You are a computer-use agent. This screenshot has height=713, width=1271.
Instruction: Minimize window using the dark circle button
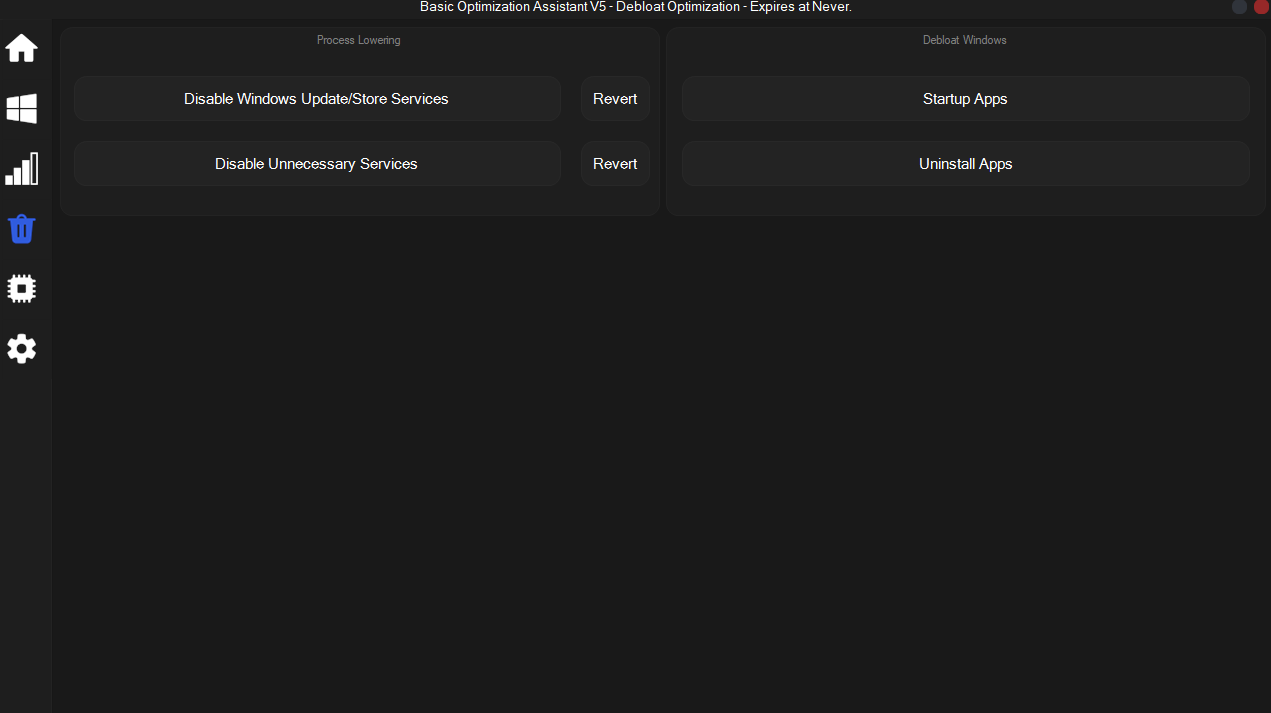[x=1239, y=7]
